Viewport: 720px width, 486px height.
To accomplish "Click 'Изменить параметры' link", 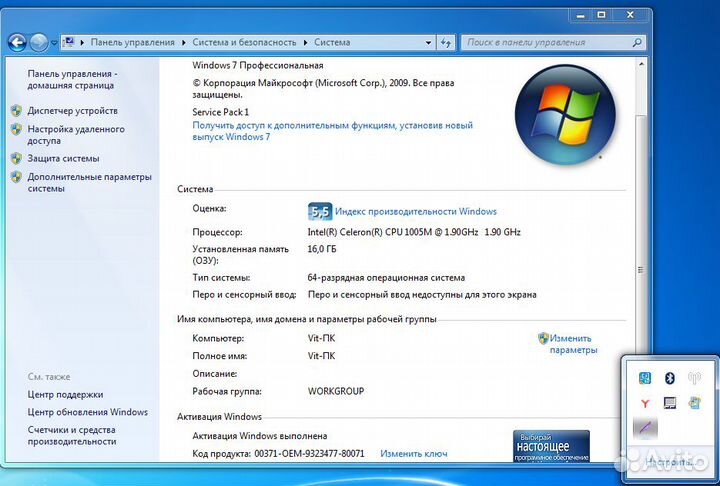I will pyautogui.click(x=573, y=344).
